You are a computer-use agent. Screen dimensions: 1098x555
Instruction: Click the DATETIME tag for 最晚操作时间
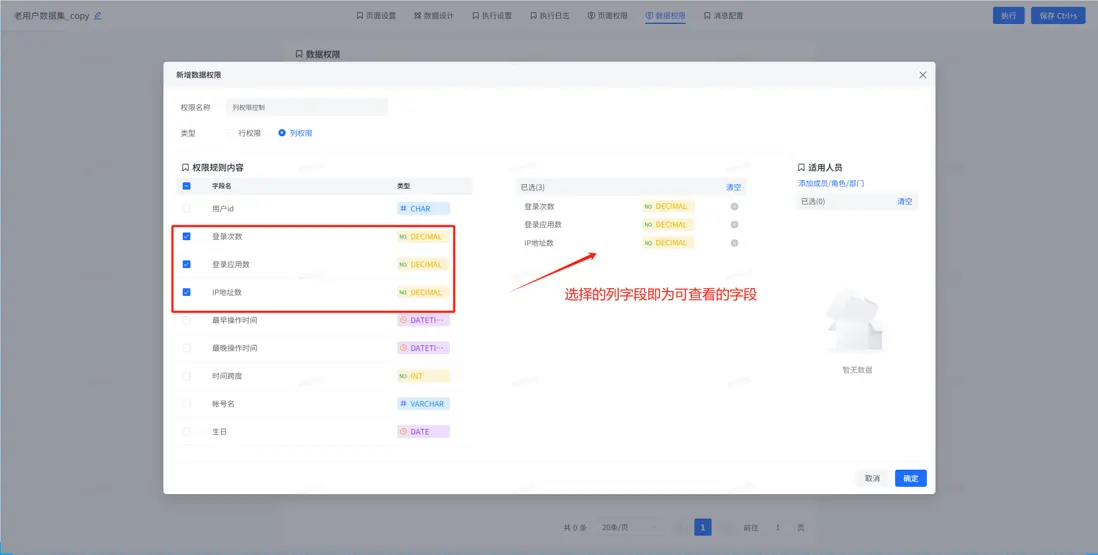[423, 348]
